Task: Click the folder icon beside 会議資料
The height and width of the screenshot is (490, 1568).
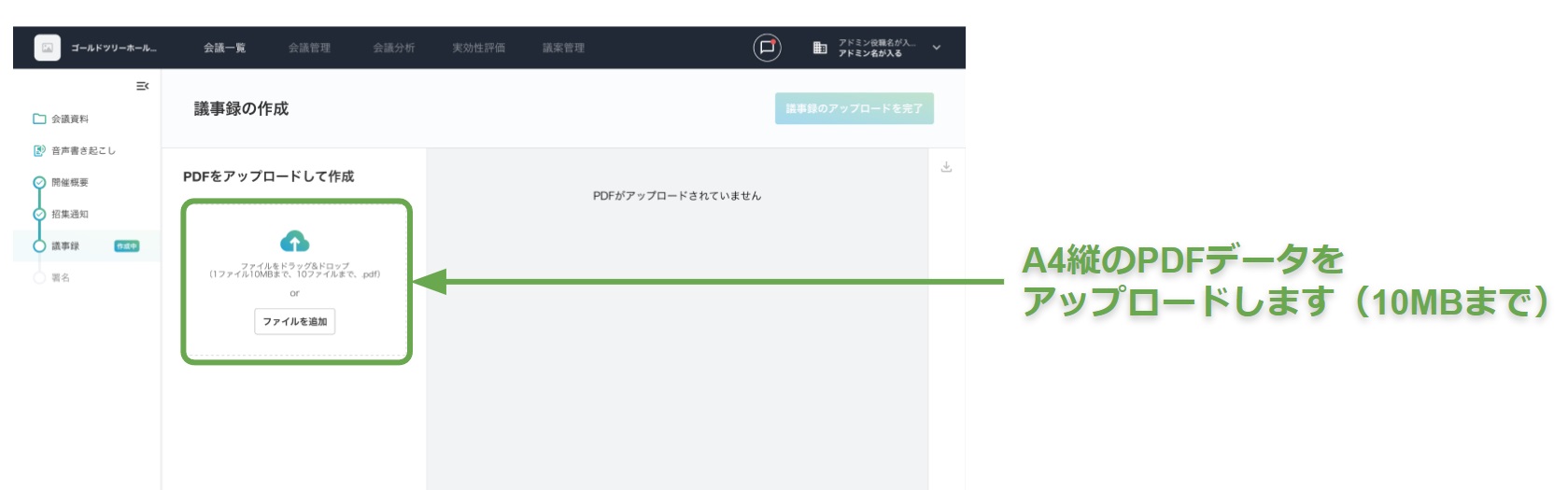Action: (x=39, y=119)
